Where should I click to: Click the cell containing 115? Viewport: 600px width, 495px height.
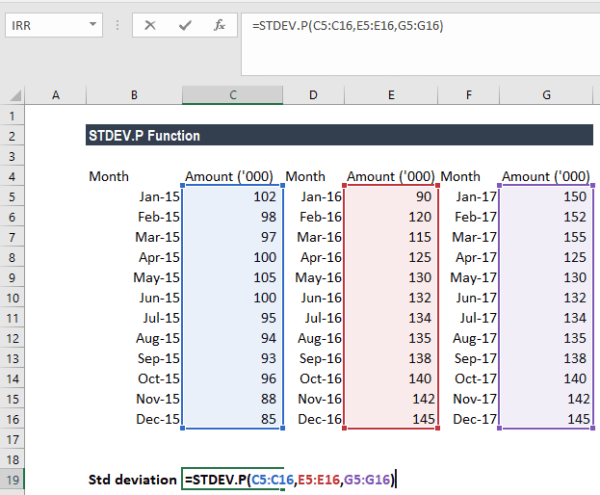(391, 237)
